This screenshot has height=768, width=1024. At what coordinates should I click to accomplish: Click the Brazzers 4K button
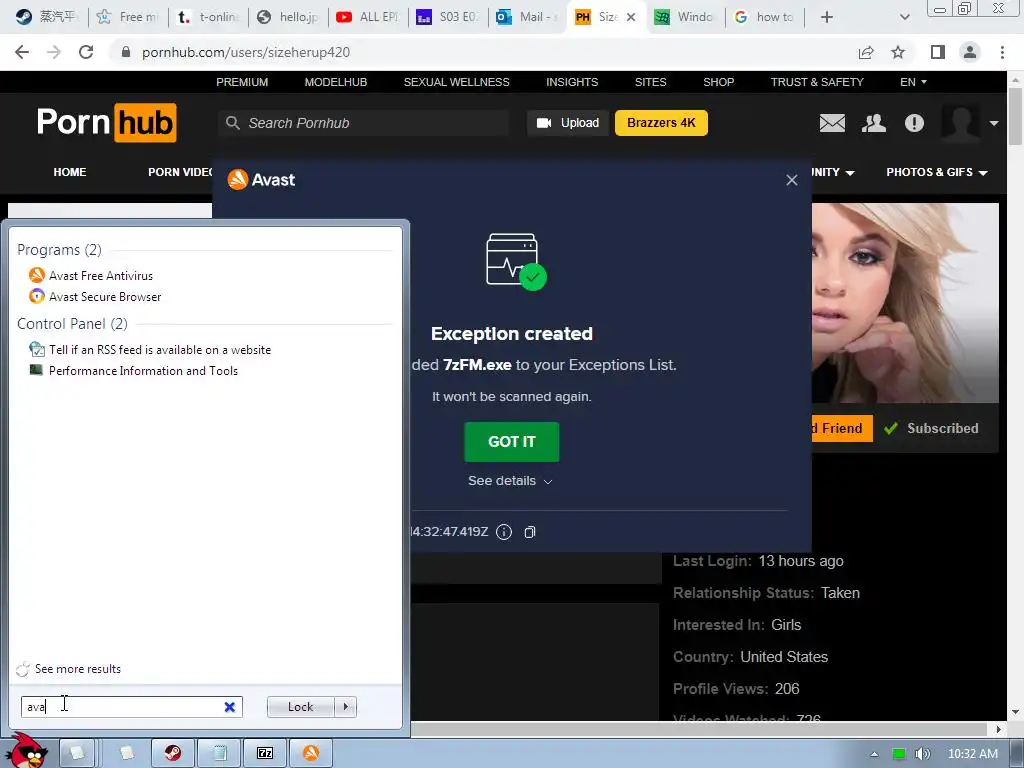(x=661, y=123)
